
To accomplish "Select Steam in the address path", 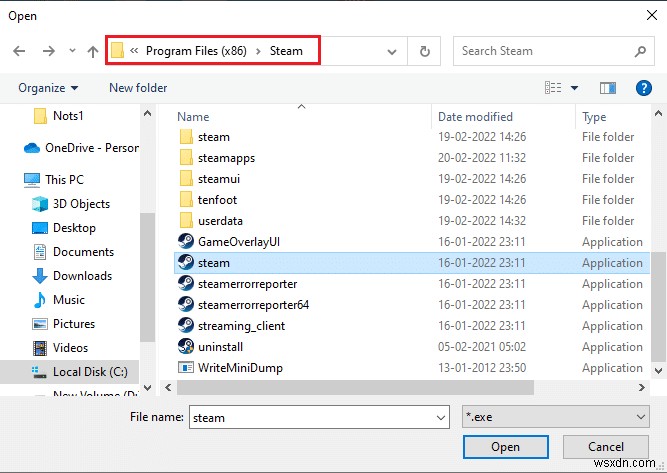I will coord(286,51).
